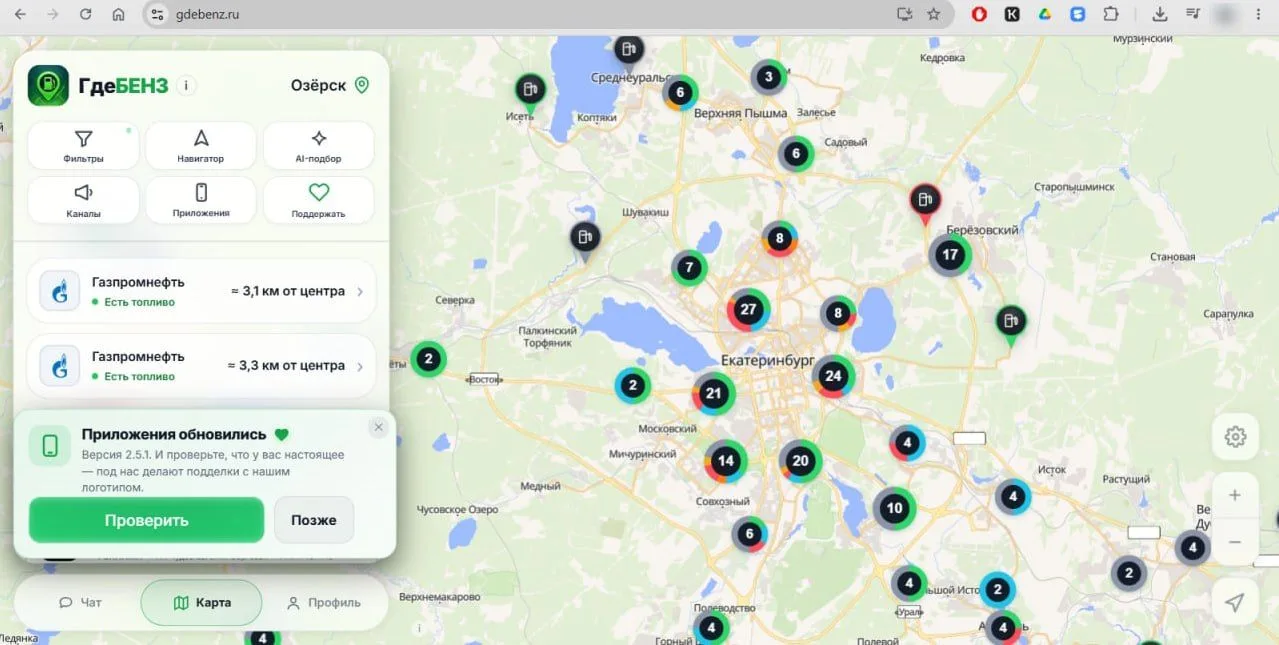Image resolution: width=1279 pixels, height=645 pixels.
Task: Open map settings gear button
Action: [x=1235, y=437]
